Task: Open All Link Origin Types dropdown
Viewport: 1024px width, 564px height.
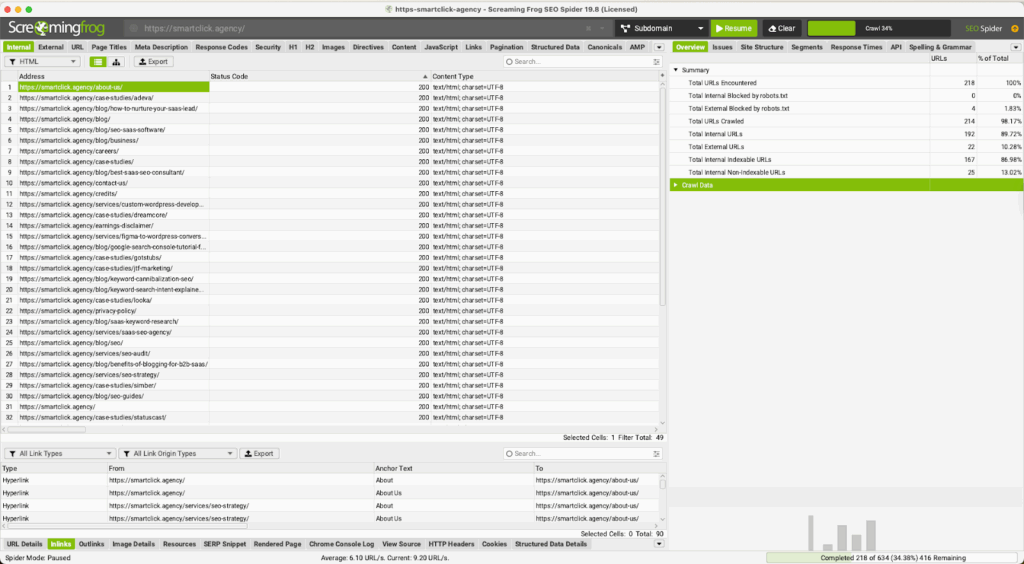Action: pyautogui.click(x=177, y=453)
